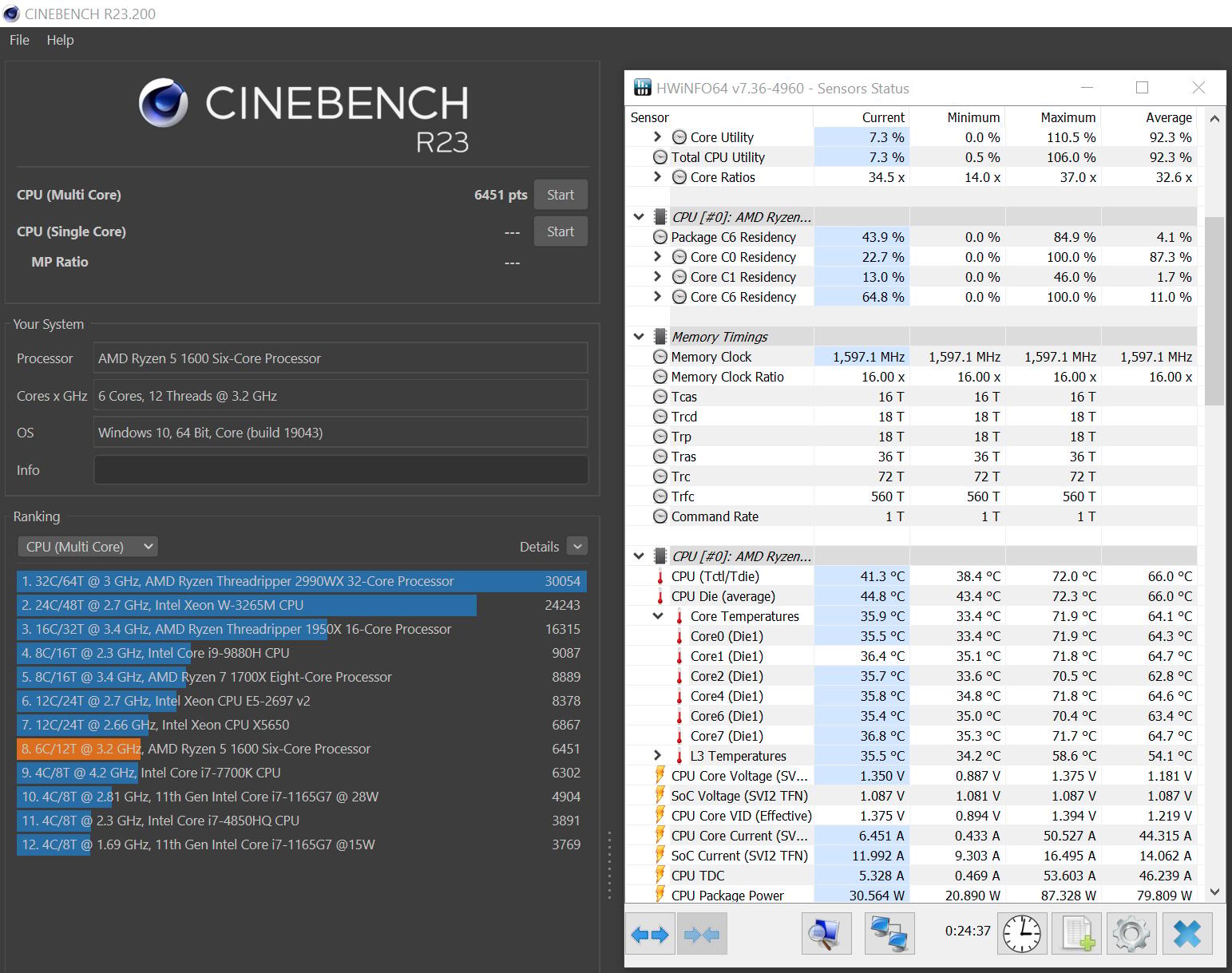Click the Average column header in HWiNFO

(1149, 117)
